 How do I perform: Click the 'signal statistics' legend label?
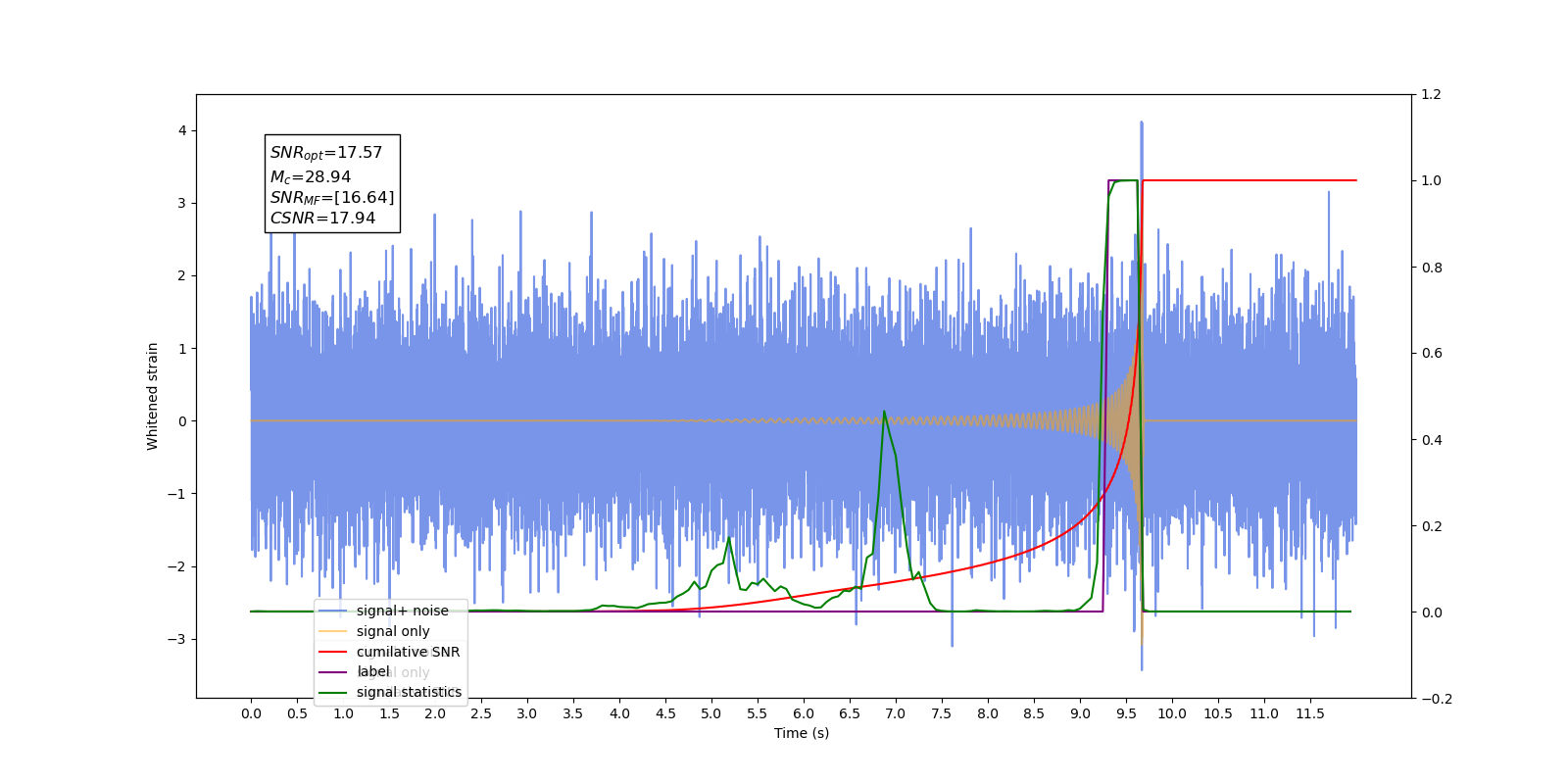tap(409, 692)
